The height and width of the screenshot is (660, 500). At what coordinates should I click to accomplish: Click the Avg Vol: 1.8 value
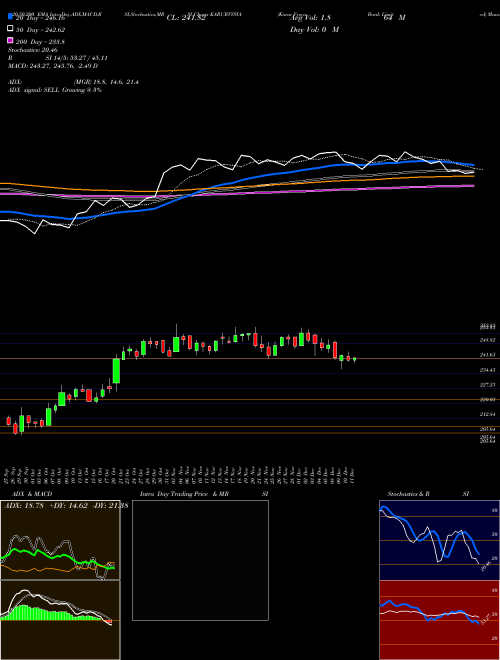[310, 18]
